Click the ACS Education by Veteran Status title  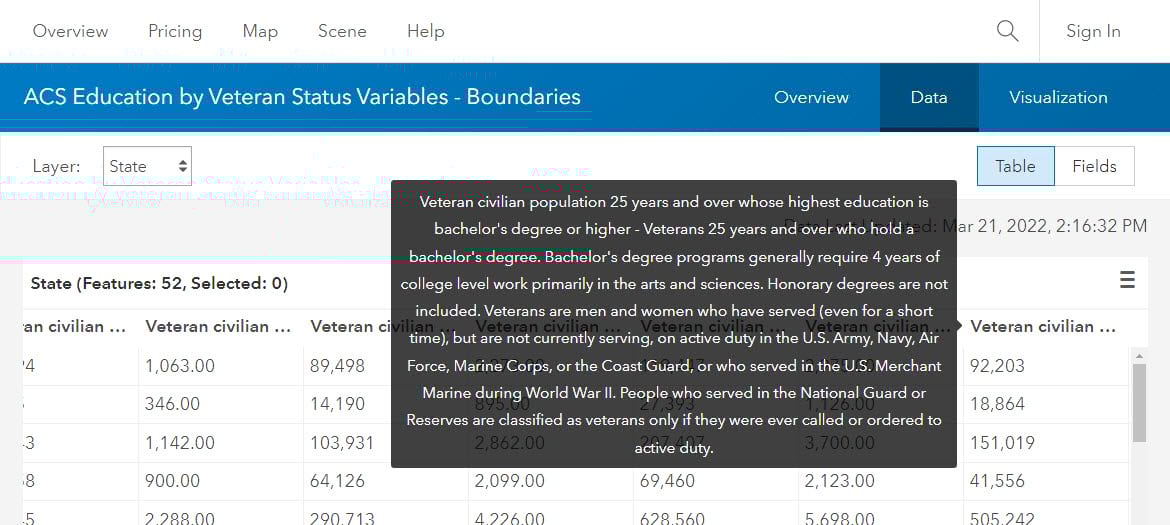[x=302, y=97]
